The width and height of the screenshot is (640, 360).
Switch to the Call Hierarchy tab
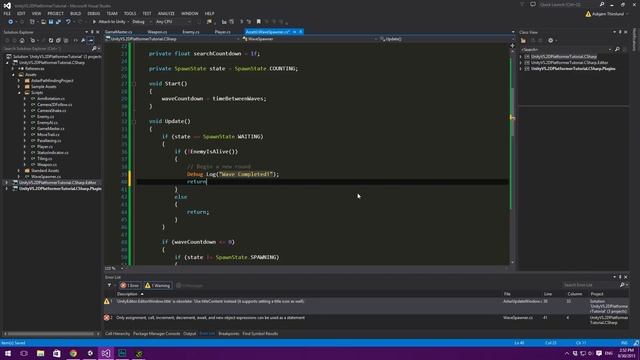click(118, 334)
